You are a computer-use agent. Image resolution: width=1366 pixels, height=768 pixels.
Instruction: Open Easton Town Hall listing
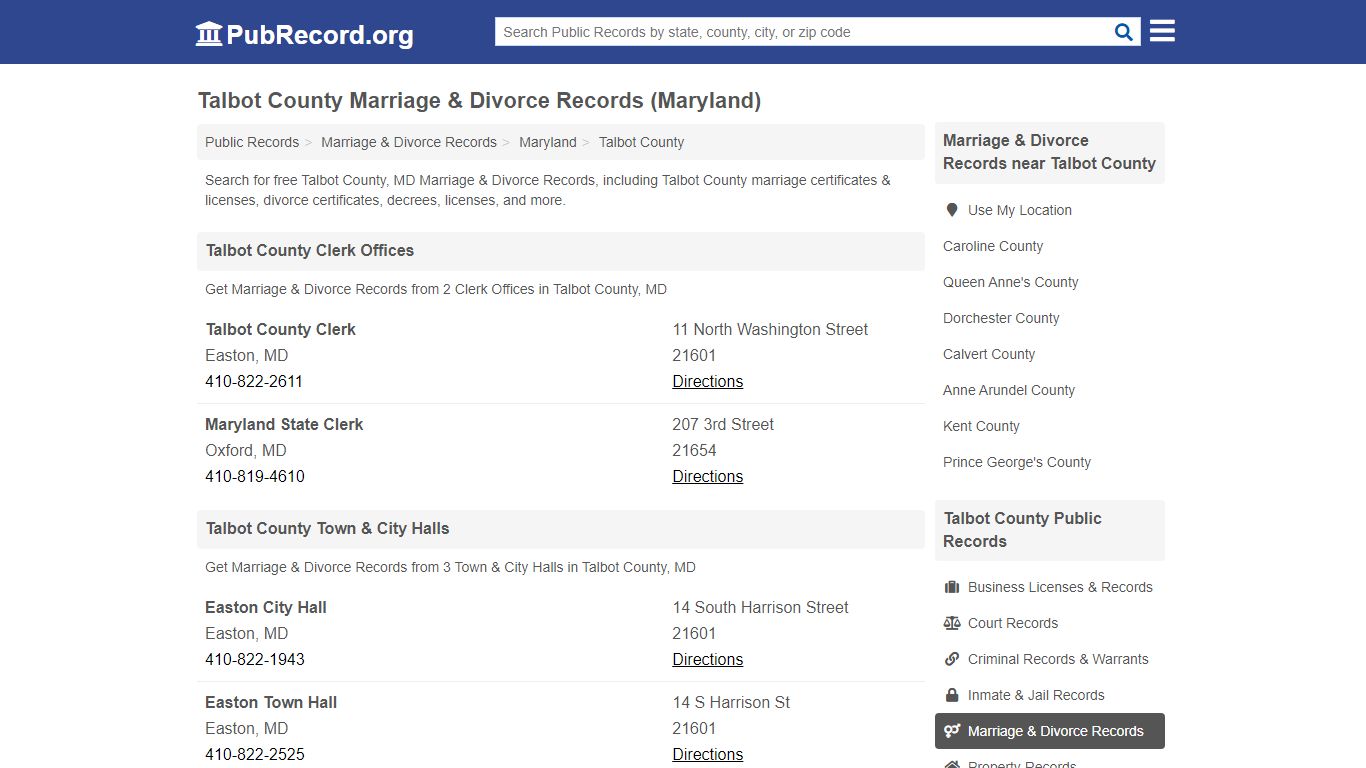(271, 702)
